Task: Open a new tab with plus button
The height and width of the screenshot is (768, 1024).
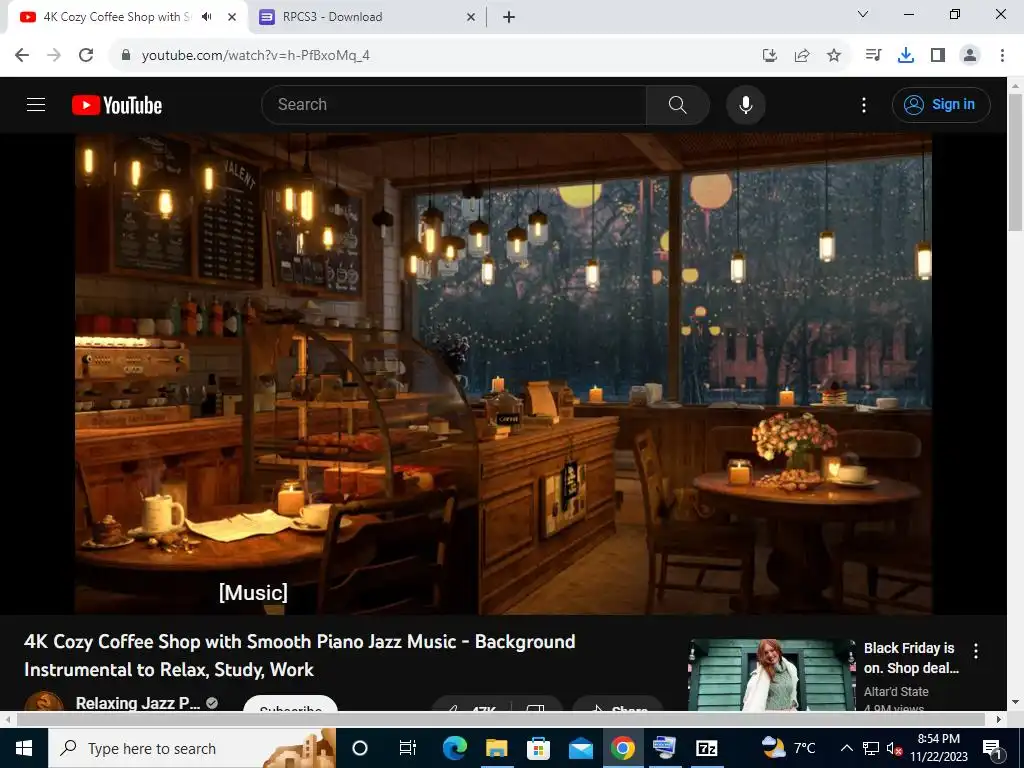Action: point(509,17)
